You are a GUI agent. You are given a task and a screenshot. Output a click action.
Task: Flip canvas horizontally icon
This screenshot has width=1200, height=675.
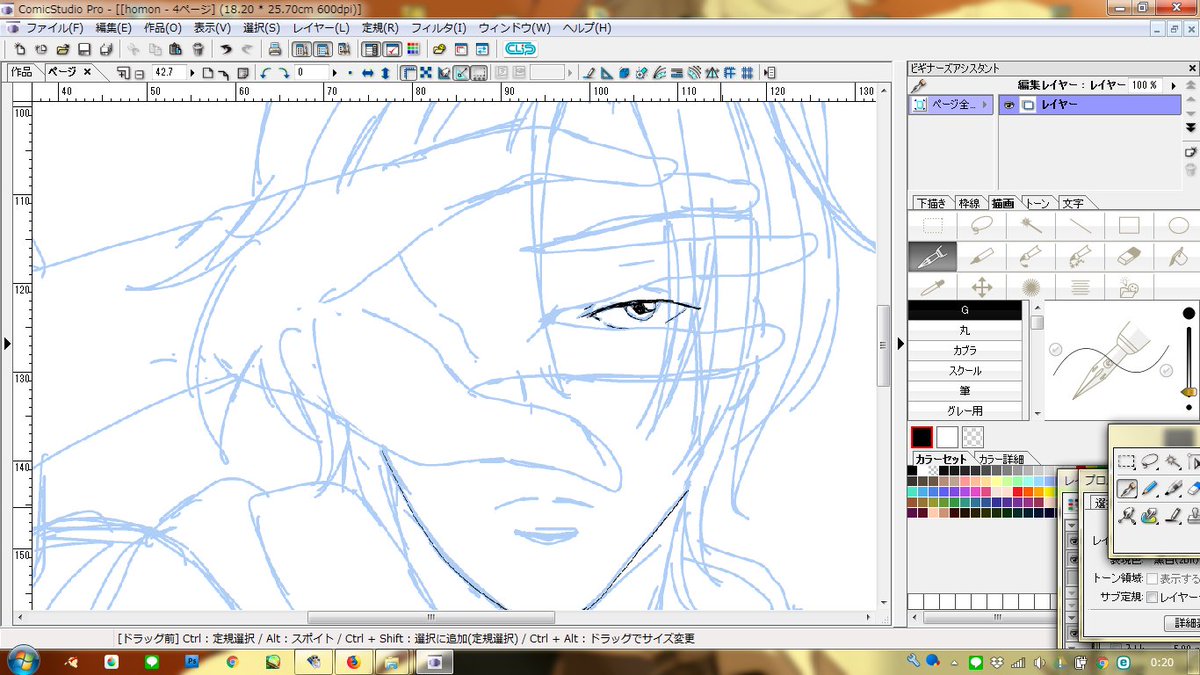point(367,73)
